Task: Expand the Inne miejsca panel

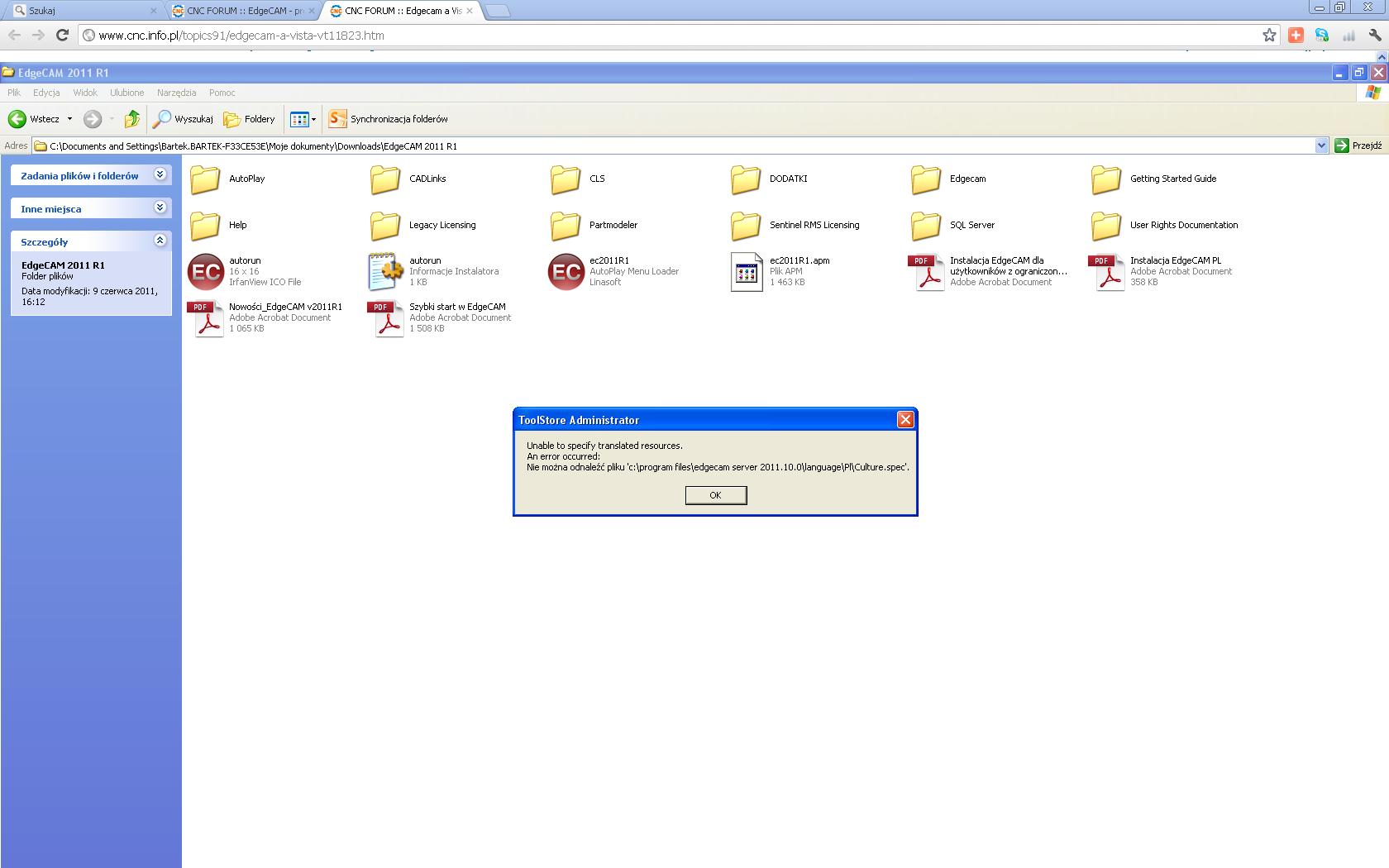Action: 160,207
